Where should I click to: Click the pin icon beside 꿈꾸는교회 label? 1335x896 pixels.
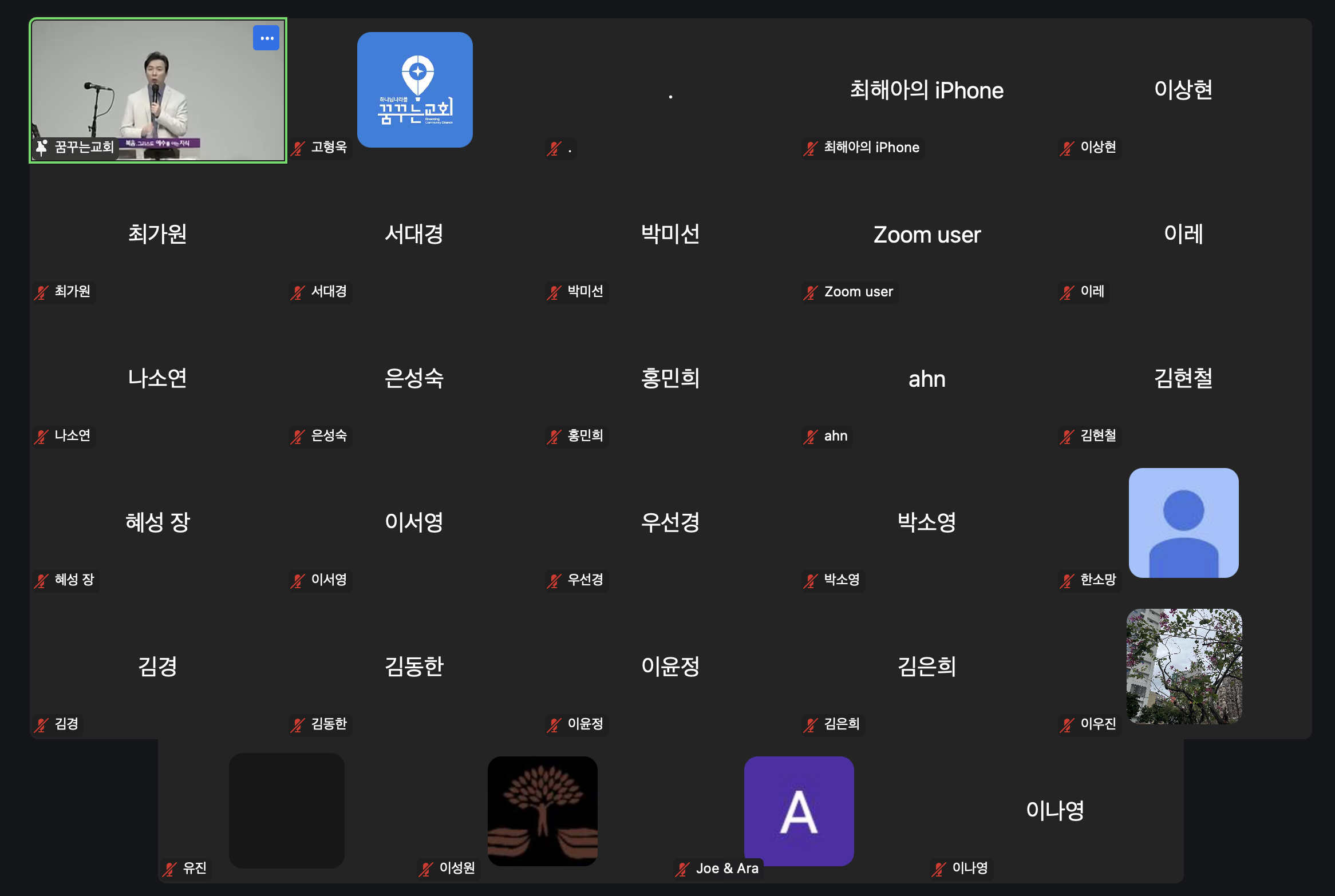[42, 148]
